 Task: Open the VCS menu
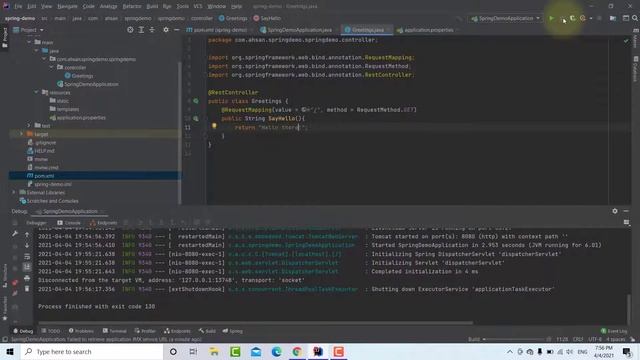(x=198, y=6)
